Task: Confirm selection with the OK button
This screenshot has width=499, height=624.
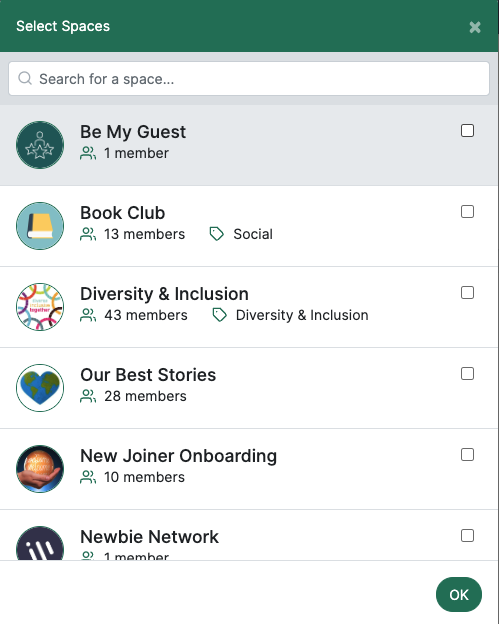Action: [x=459, y=595]
